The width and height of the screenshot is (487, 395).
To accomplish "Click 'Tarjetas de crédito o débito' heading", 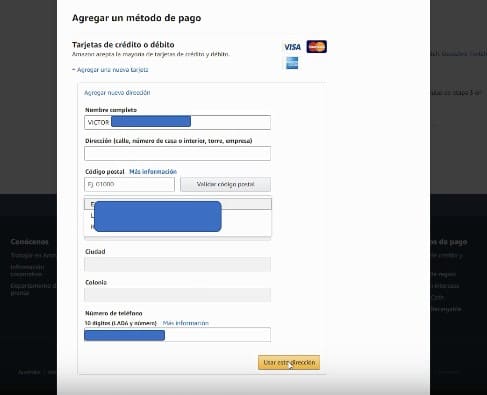I will pyautogui.click(x=123, y=45).
